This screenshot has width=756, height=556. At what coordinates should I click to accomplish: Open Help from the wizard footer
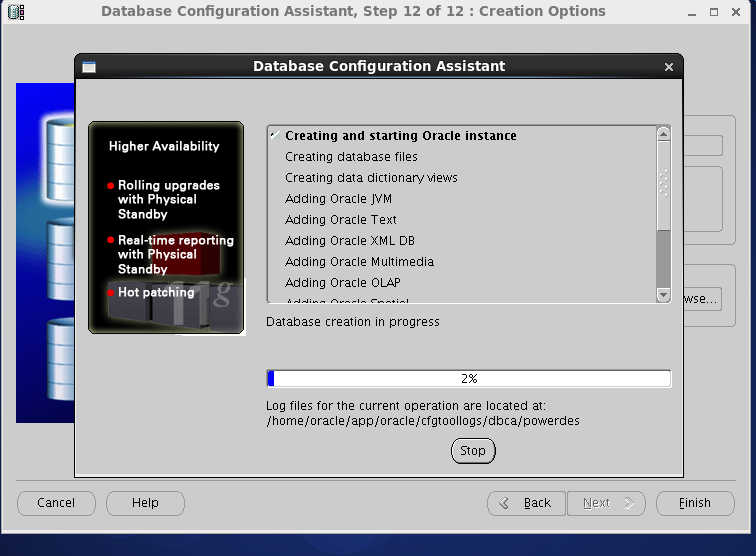click(x=145, y=503)
